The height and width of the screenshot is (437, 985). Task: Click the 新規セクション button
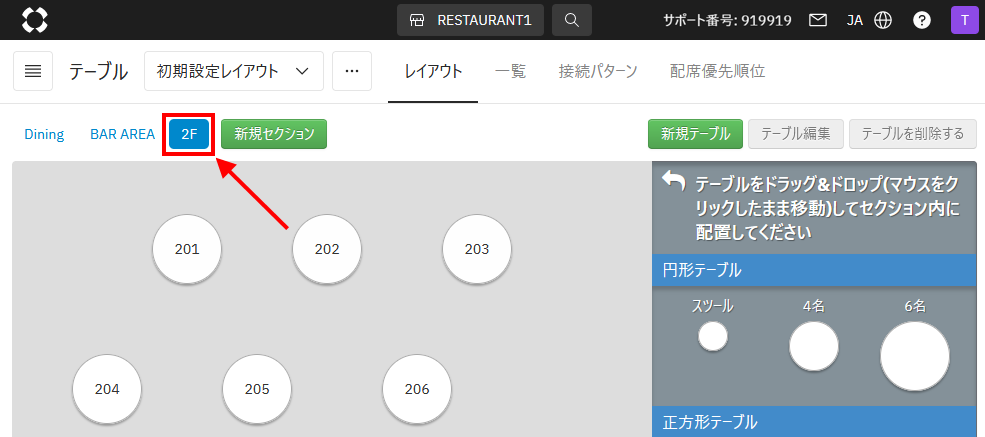click(x=274, y=134)
